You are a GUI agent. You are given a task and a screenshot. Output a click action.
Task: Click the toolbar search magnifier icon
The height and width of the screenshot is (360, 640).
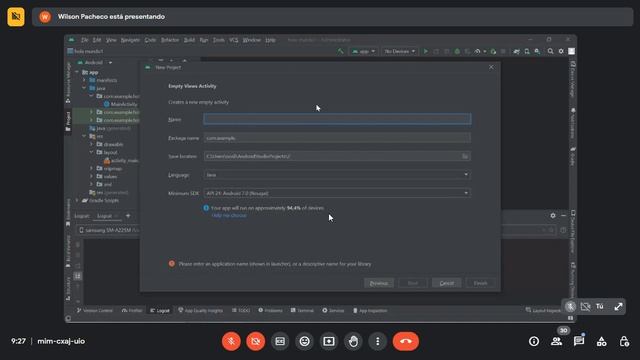click(x=550, y=51)
